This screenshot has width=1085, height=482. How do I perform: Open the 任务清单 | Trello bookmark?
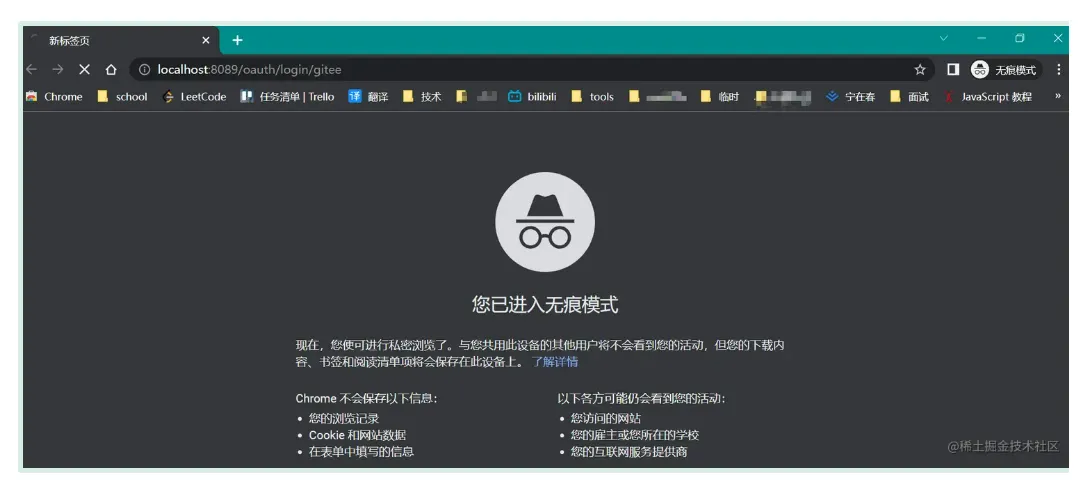287,97
